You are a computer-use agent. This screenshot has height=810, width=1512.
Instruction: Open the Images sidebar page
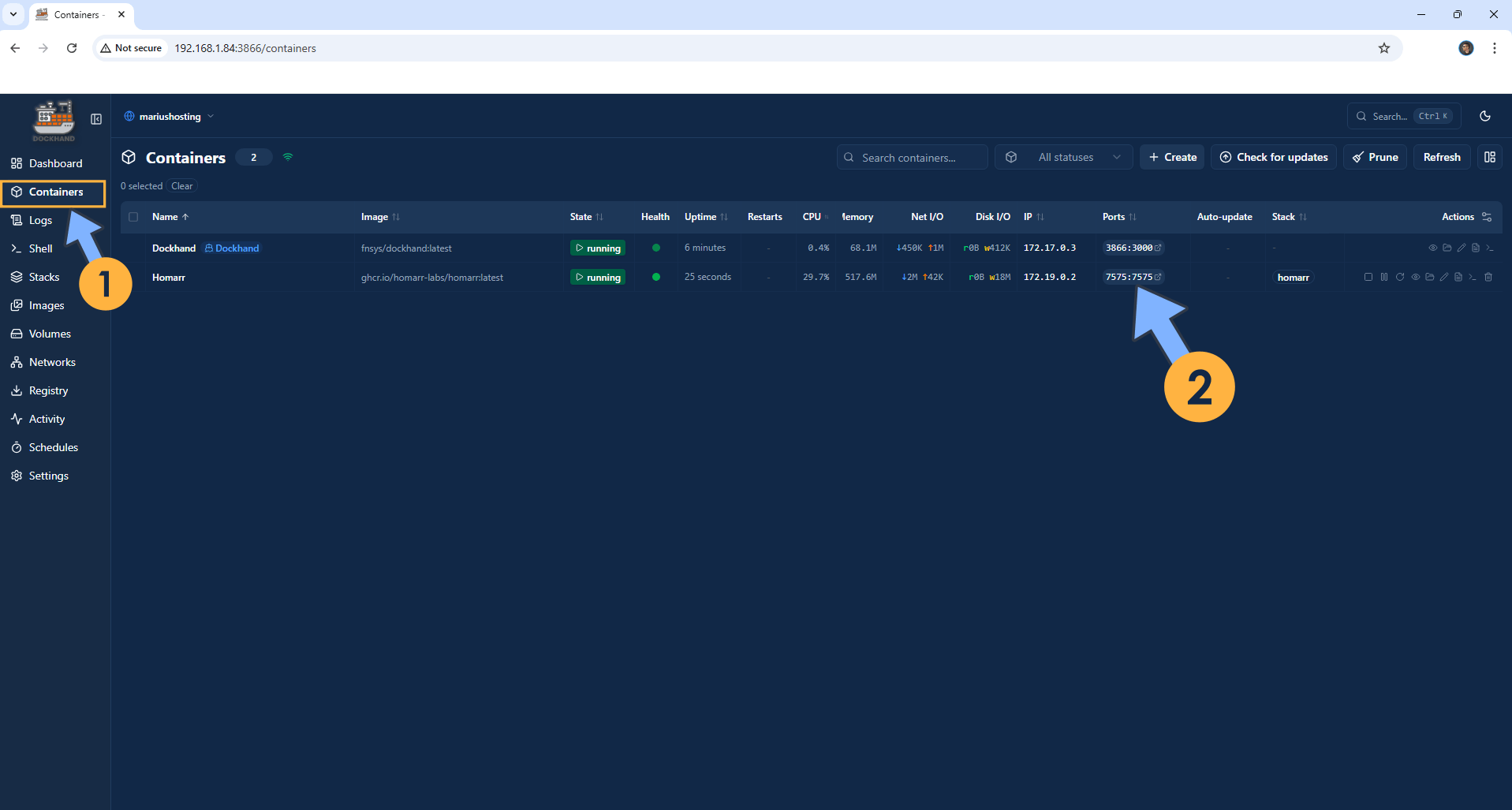tap(47, 305)
